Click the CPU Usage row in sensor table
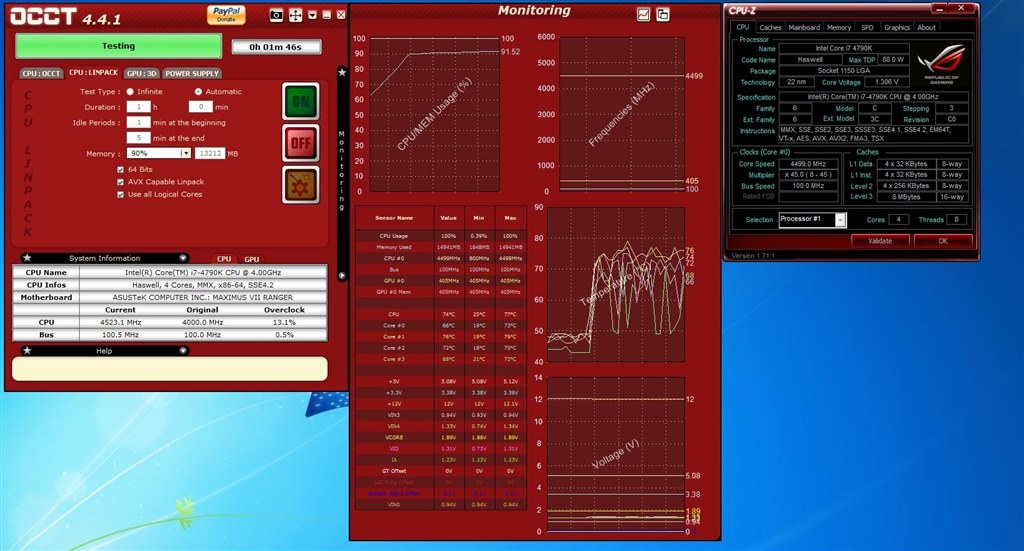This screenshot has width=1024, height=551. (441, 236)
